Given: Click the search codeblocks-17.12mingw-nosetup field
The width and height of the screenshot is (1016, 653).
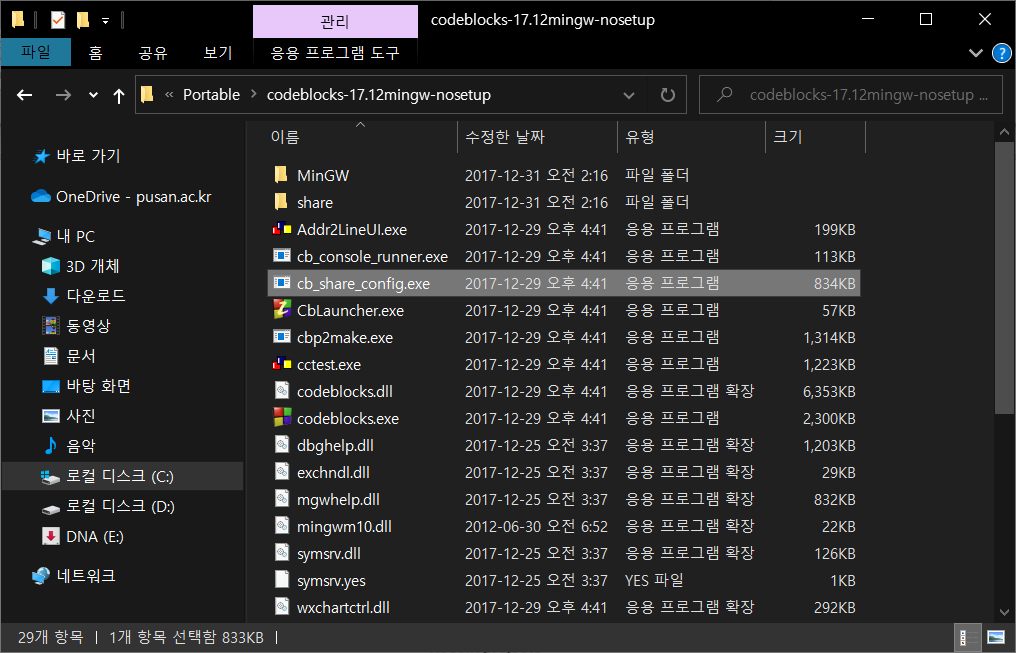Looking at the screenshot, I should click(x=851, y=95).
